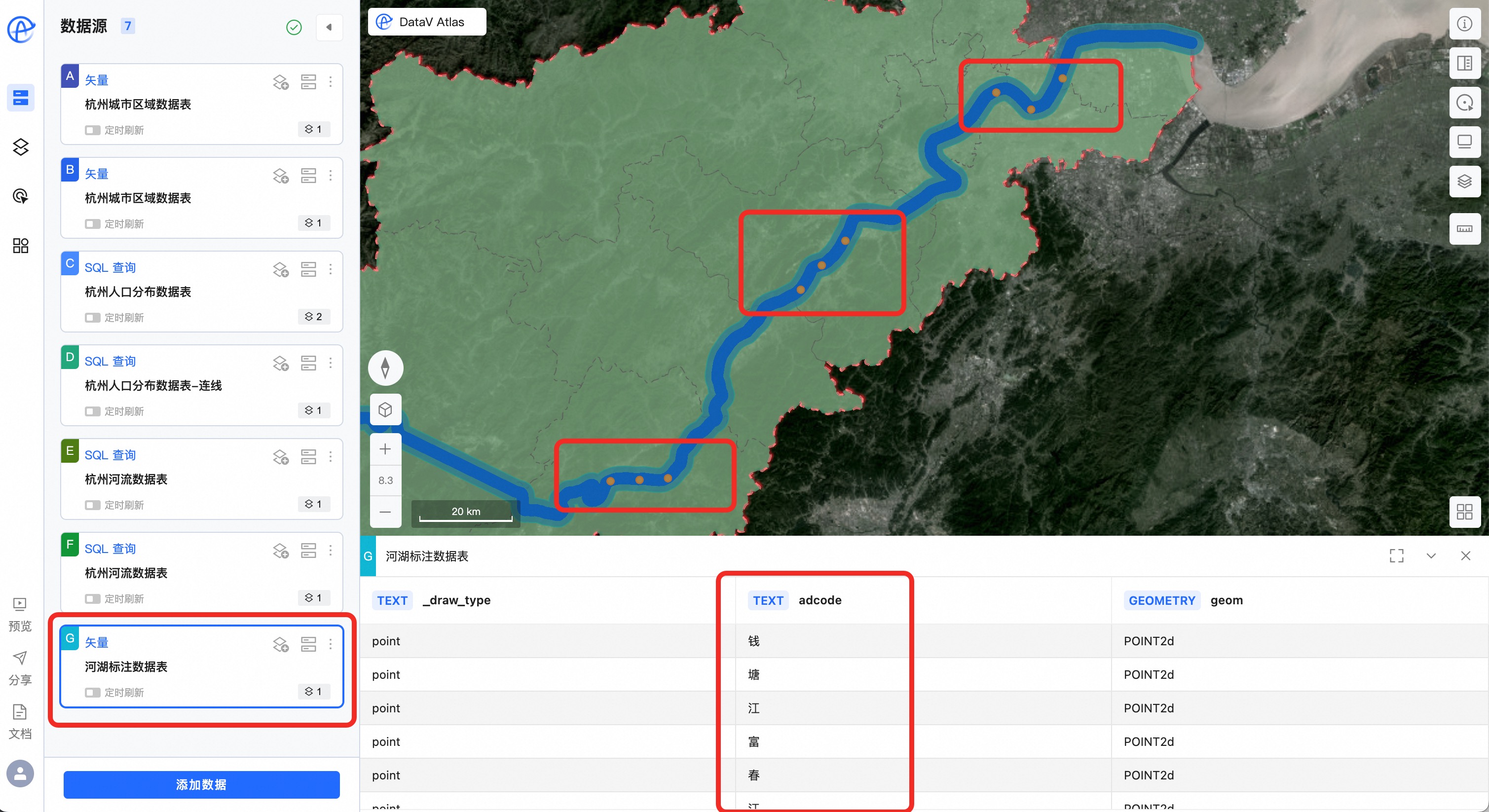Open 文档 docs in left sidebar
The image size is (1489, 812).
pyautogui.click(x=20, y=721)
